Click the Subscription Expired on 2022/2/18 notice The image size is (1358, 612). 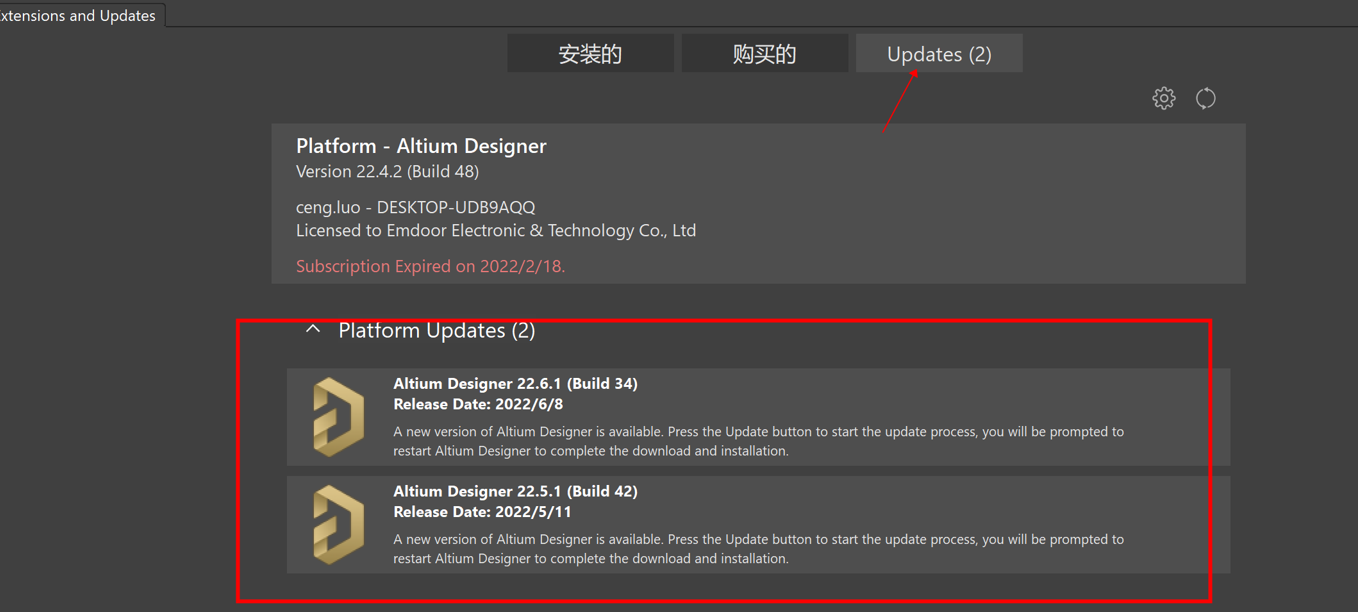(430, 266)
